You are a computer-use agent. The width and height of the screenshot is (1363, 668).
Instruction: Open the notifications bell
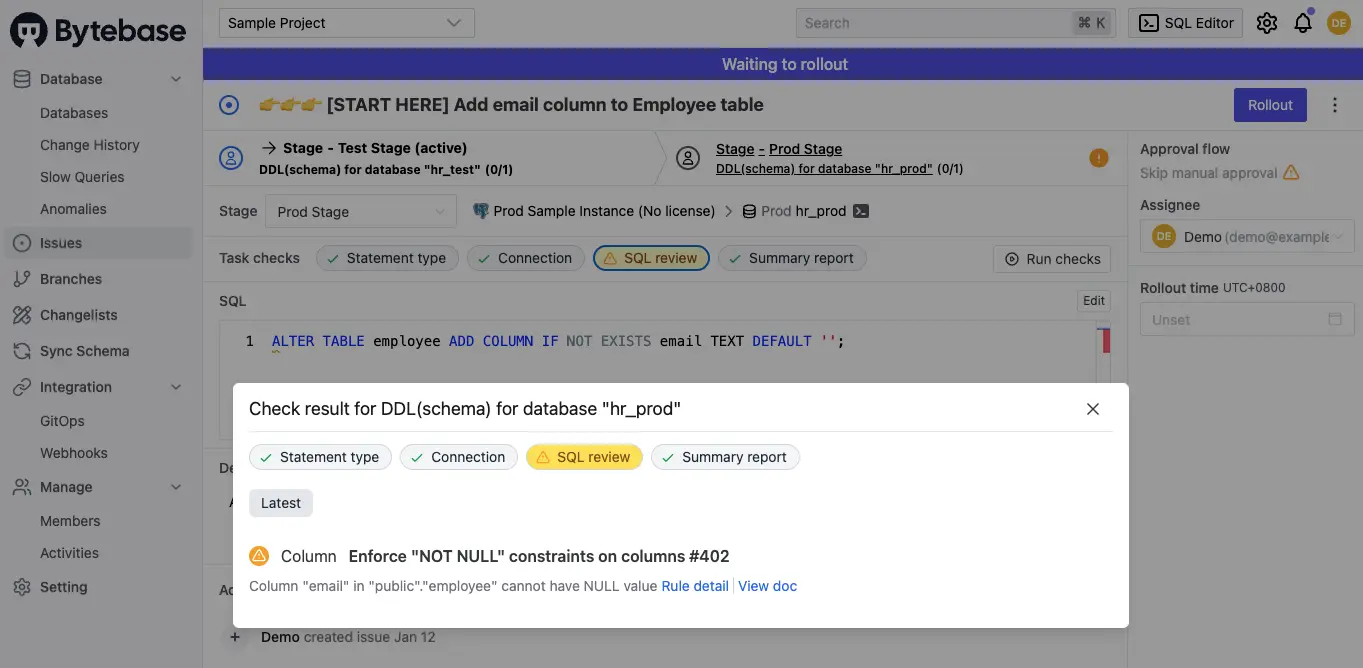pos(1302,22)
